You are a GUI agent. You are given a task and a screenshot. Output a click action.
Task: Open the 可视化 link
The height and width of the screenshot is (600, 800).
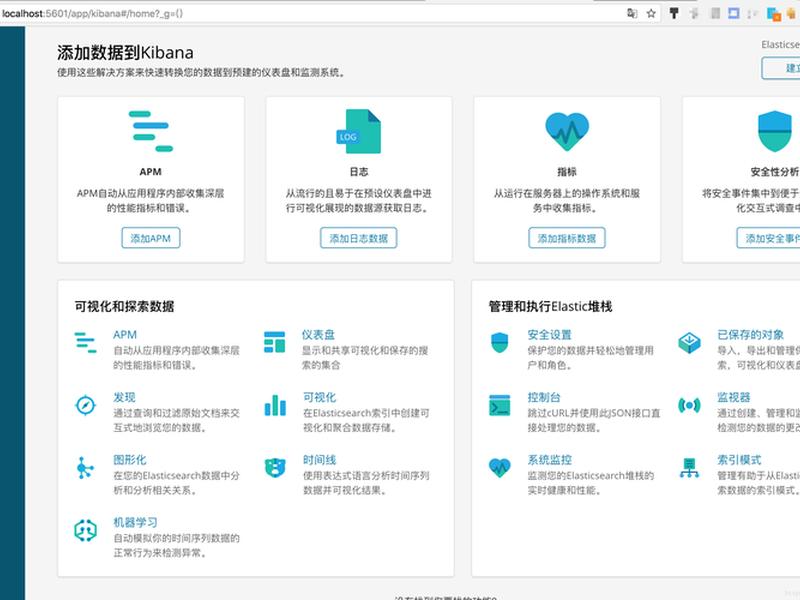pyautogui.click(x=320, y=397)
